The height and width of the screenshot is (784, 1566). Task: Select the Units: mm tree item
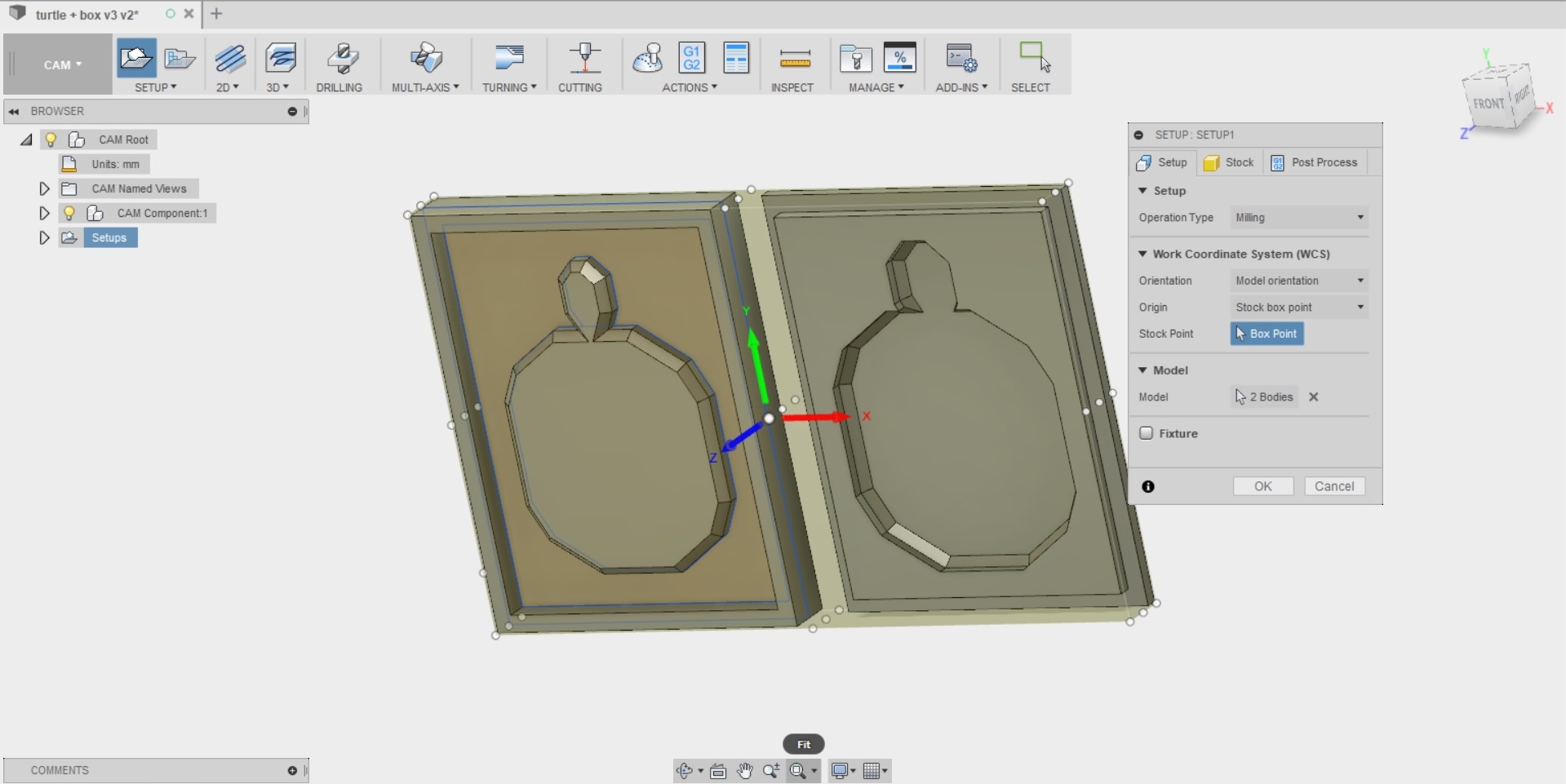tap(115, 164)
